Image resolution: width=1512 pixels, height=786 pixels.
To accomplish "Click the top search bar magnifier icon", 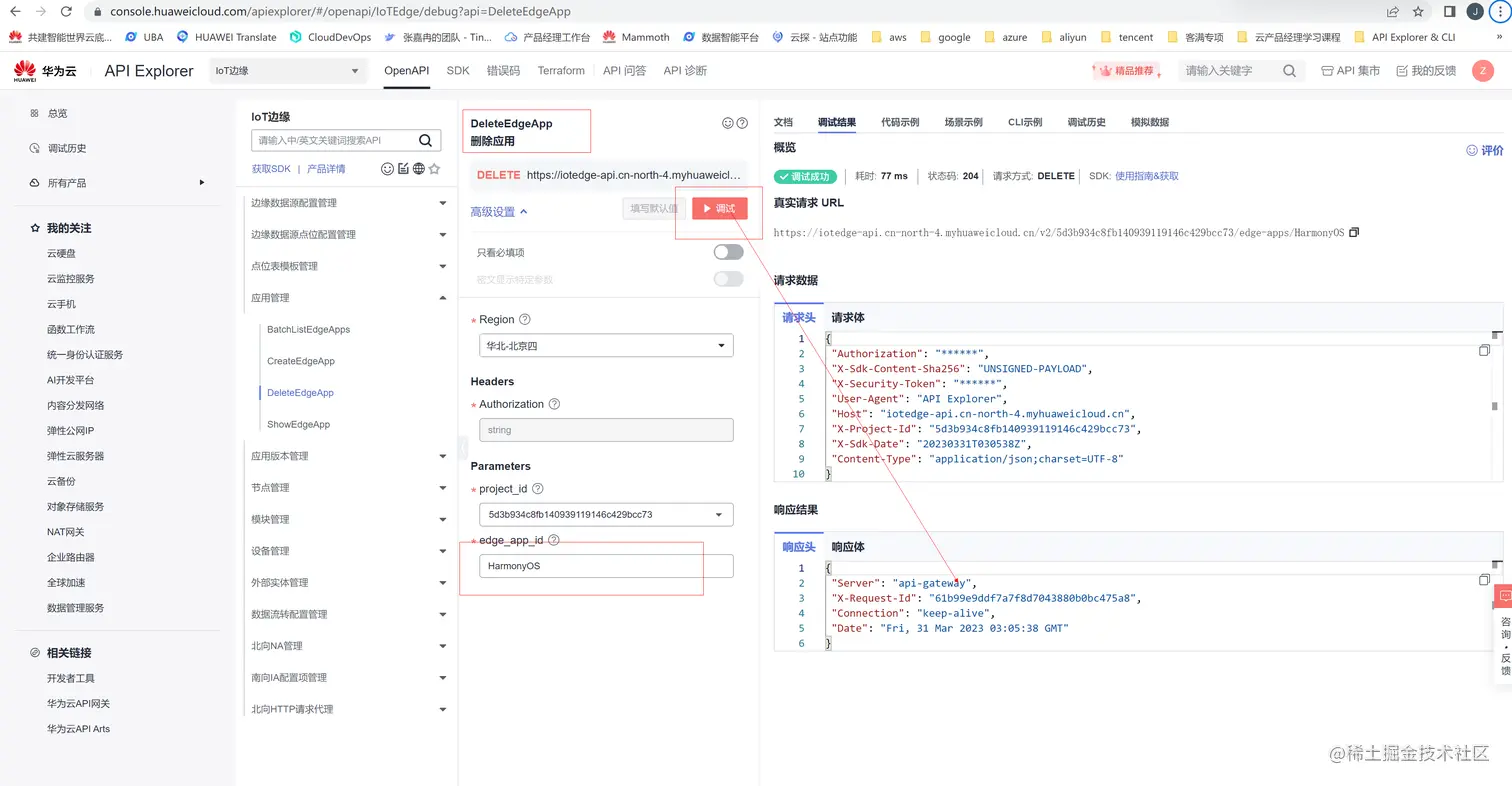I will point(1290,71).
